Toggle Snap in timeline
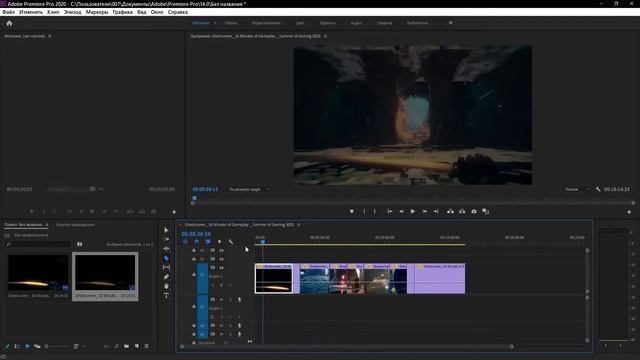This screenshot has width=640, height=360. coord(196,242)
